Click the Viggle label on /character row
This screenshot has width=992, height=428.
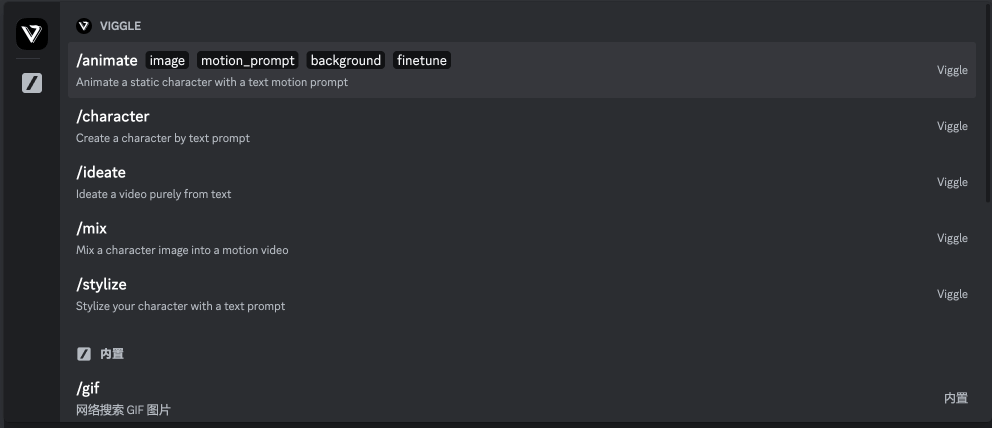952,126
